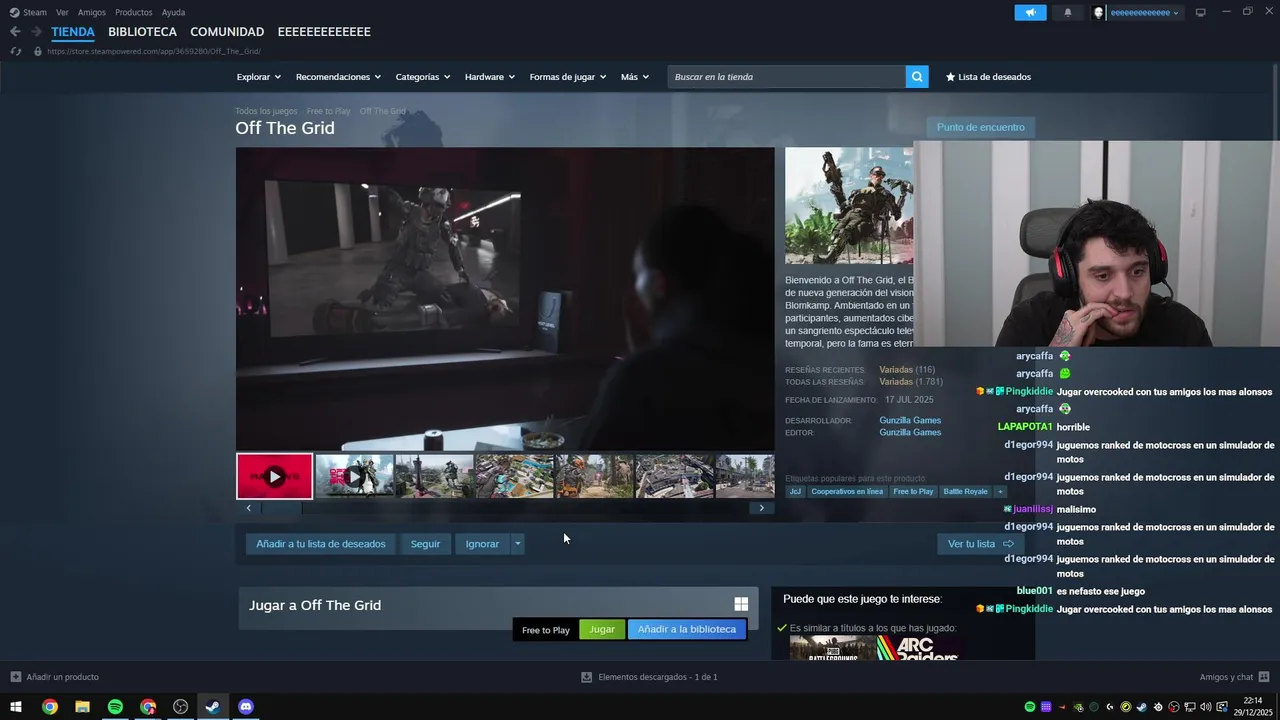Open the Ver menu
The height and width of the screenshot is (720, 1280).
click(62, 13)
